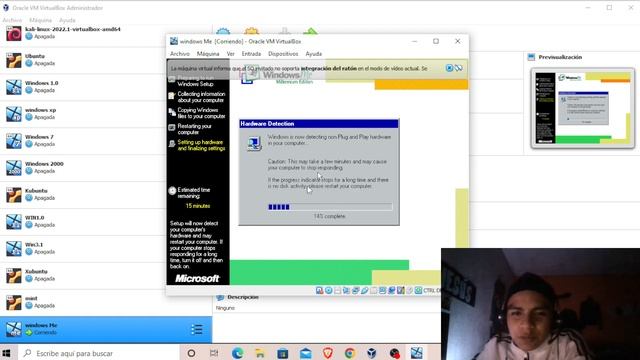The image size is (640, 360).
Task: Open Cortana circle icon on taskbar
Action: 191,353
